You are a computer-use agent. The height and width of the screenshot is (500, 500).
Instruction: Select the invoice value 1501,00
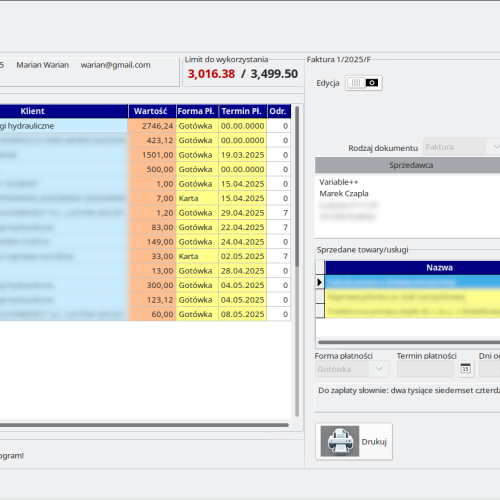pyautogui.click(x=152, y=155)
